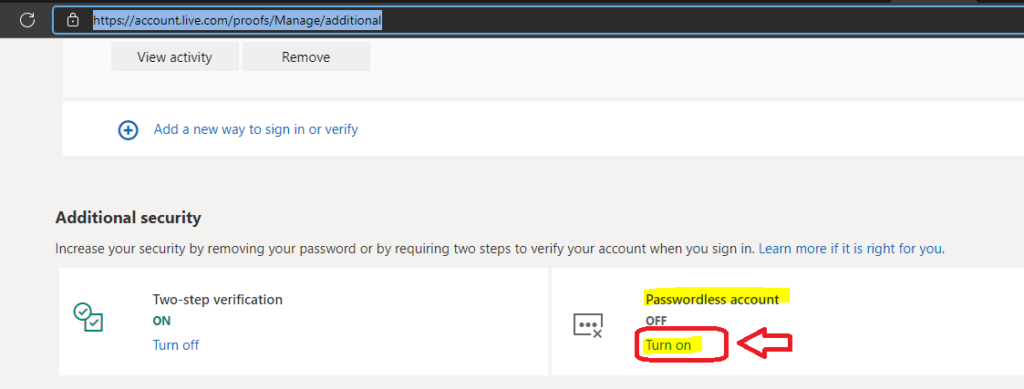This screenshot has width=1024, height=389.
Task: Click the Increase your security description text
Action: coord(406,249)
